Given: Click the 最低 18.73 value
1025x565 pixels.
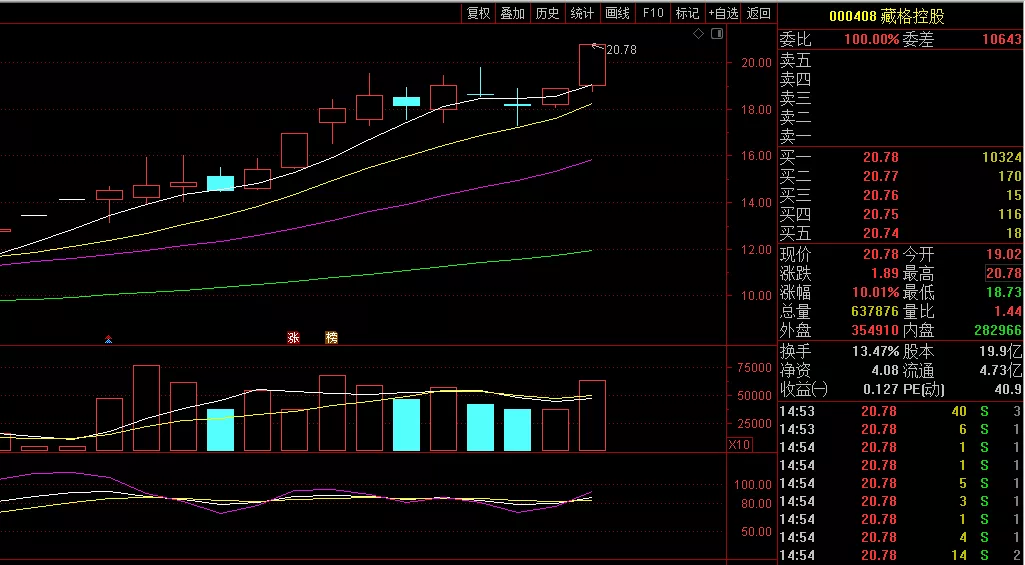Looking at the screenshot, I should tap(1003, 292).
